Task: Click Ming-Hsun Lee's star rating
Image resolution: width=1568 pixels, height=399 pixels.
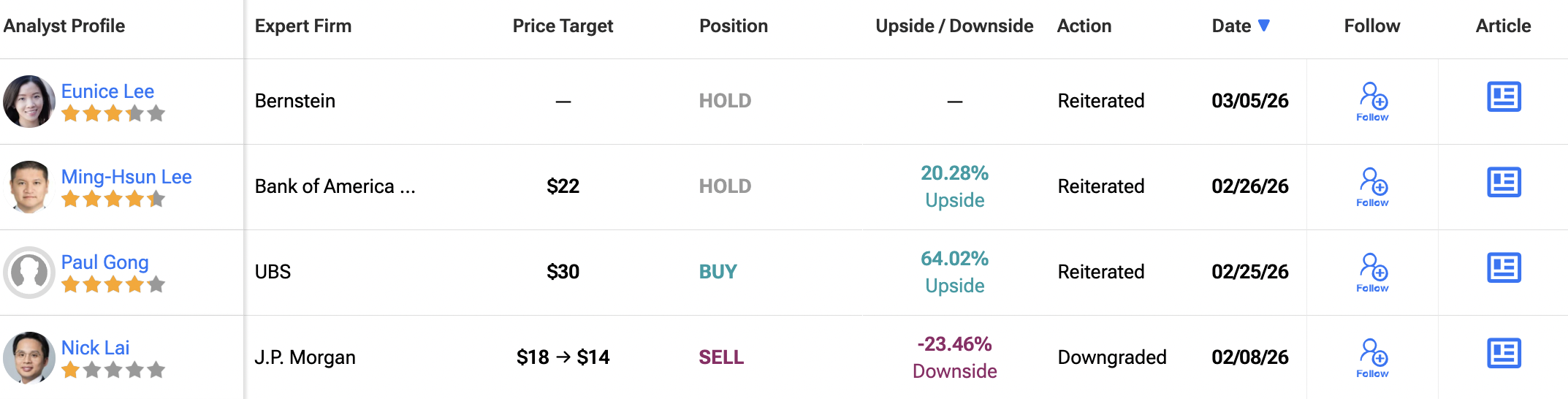Action: (x=113, y=199)
